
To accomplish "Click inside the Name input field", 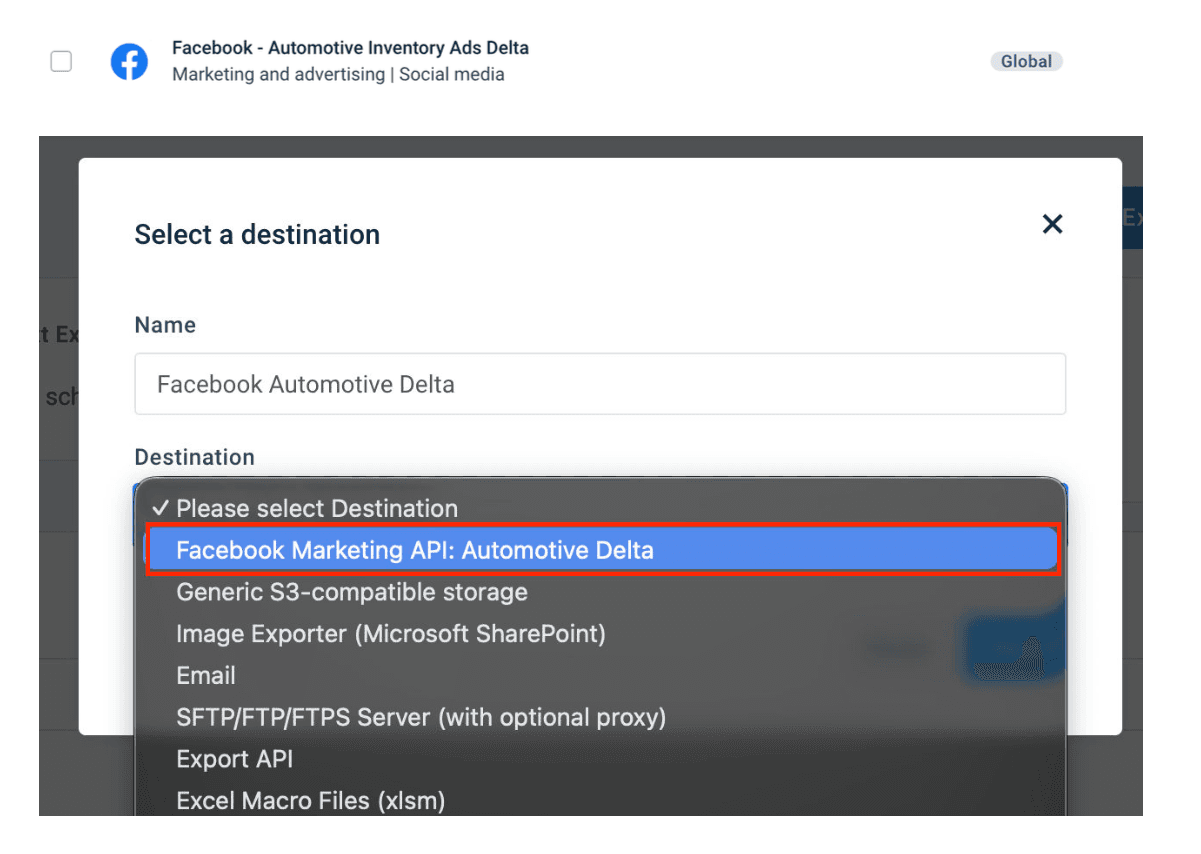I will (x=600, y=384).
